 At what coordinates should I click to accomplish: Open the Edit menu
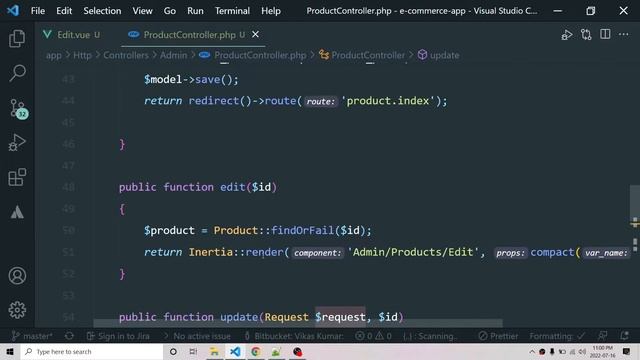pos(64,11)
